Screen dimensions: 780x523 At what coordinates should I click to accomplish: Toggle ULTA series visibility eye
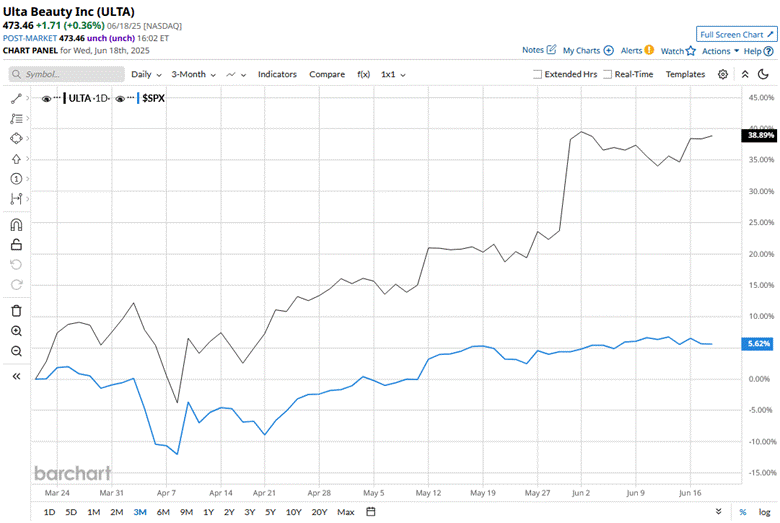click(x=46, y=99)
